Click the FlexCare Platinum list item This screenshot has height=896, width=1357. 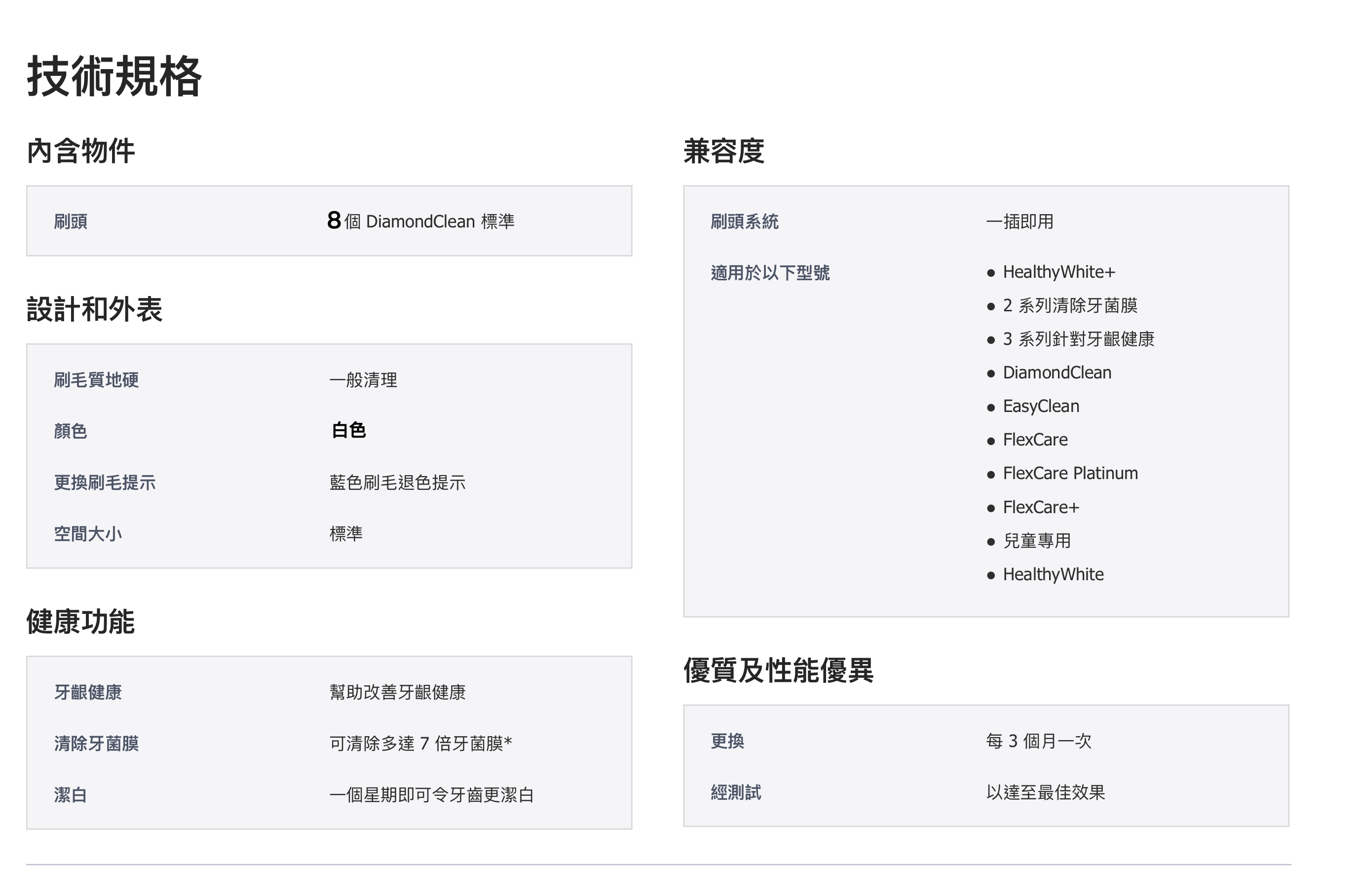1070,474
